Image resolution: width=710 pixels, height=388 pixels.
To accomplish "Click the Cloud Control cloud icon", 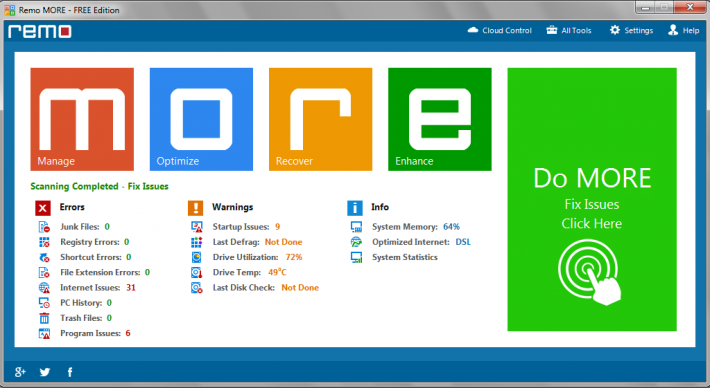I will click(x=473, y=30).
